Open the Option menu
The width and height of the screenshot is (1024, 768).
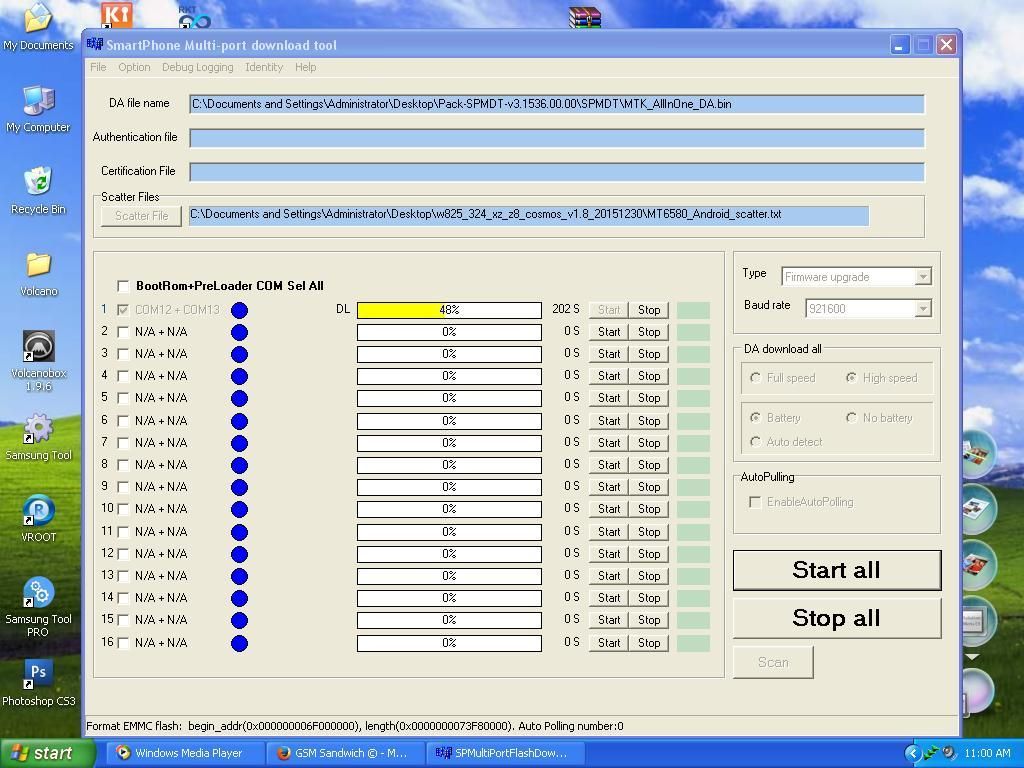point(134,67)
